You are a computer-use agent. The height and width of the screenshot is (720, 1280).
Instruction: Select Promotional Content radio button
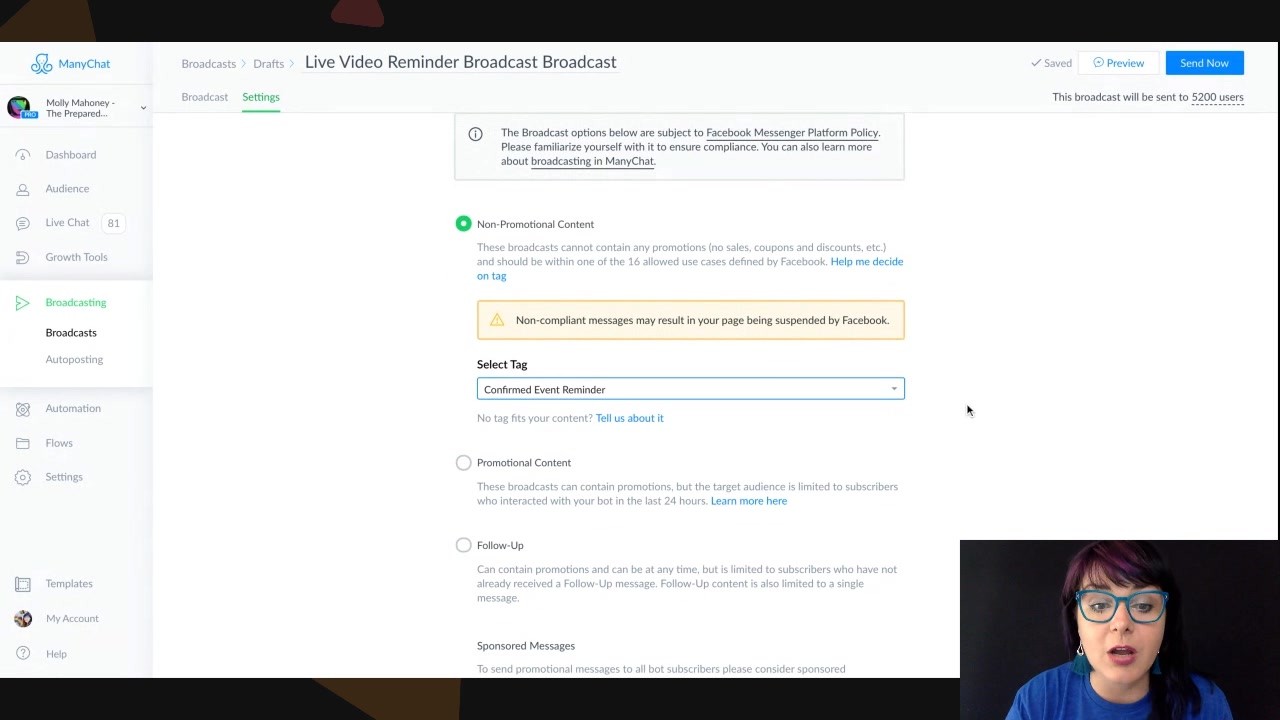pyautogui.click(x=463, y=463)
